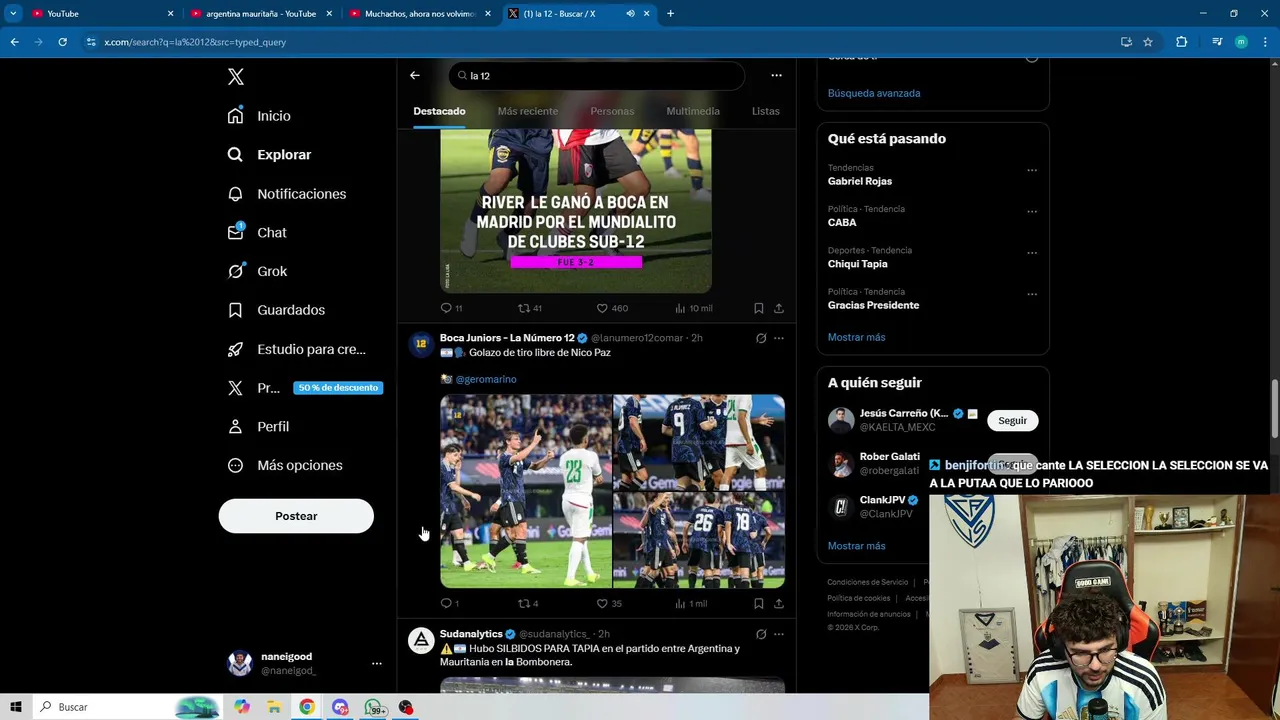This screenshot has width=1280, height=720.
Task: View stats of 10 mil views post
Action: click(x=693, y=308)
